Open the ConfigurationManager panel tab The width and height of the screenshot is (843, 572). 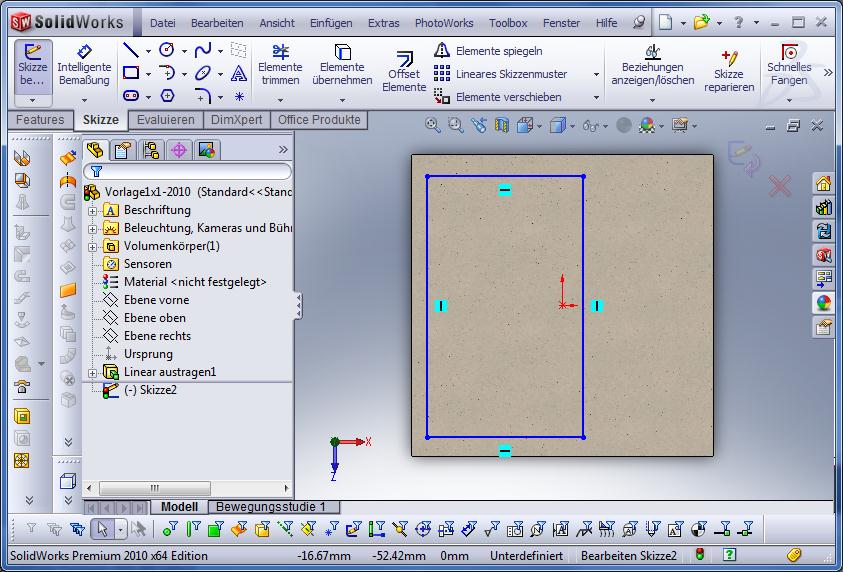click(151, 150)
